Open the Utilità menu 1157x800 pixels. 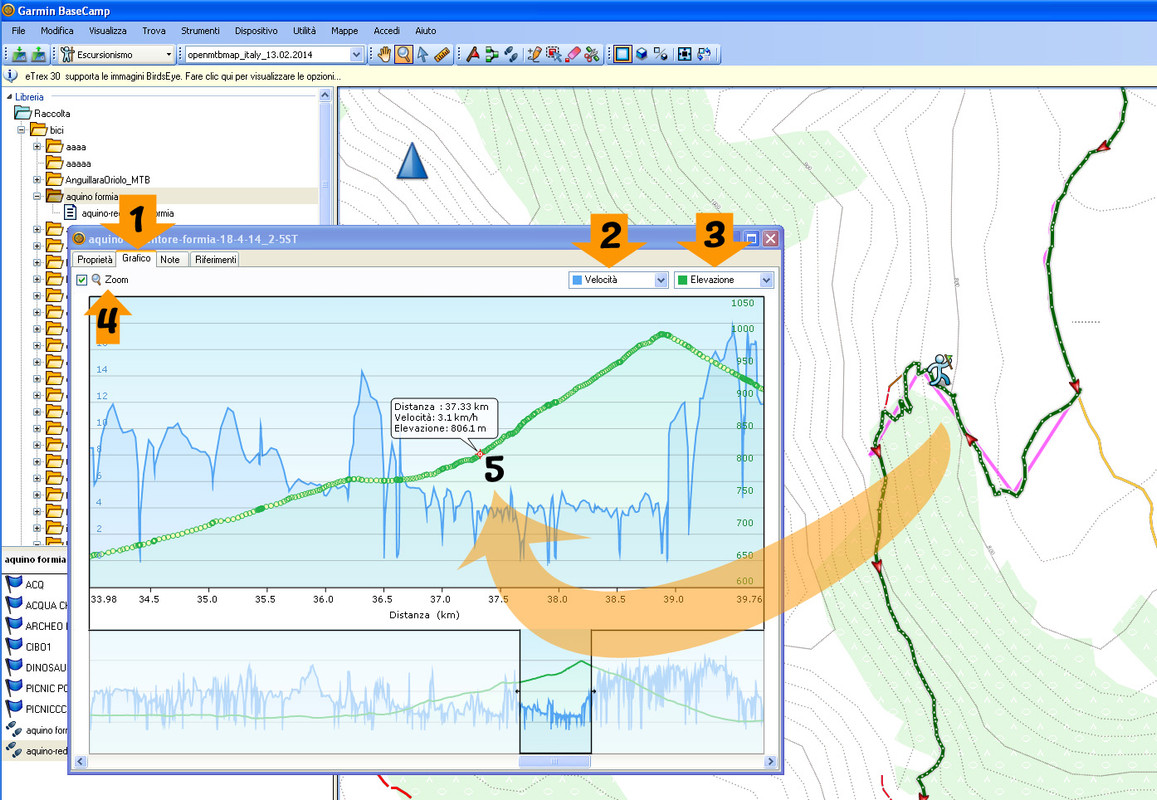point(304,30)
